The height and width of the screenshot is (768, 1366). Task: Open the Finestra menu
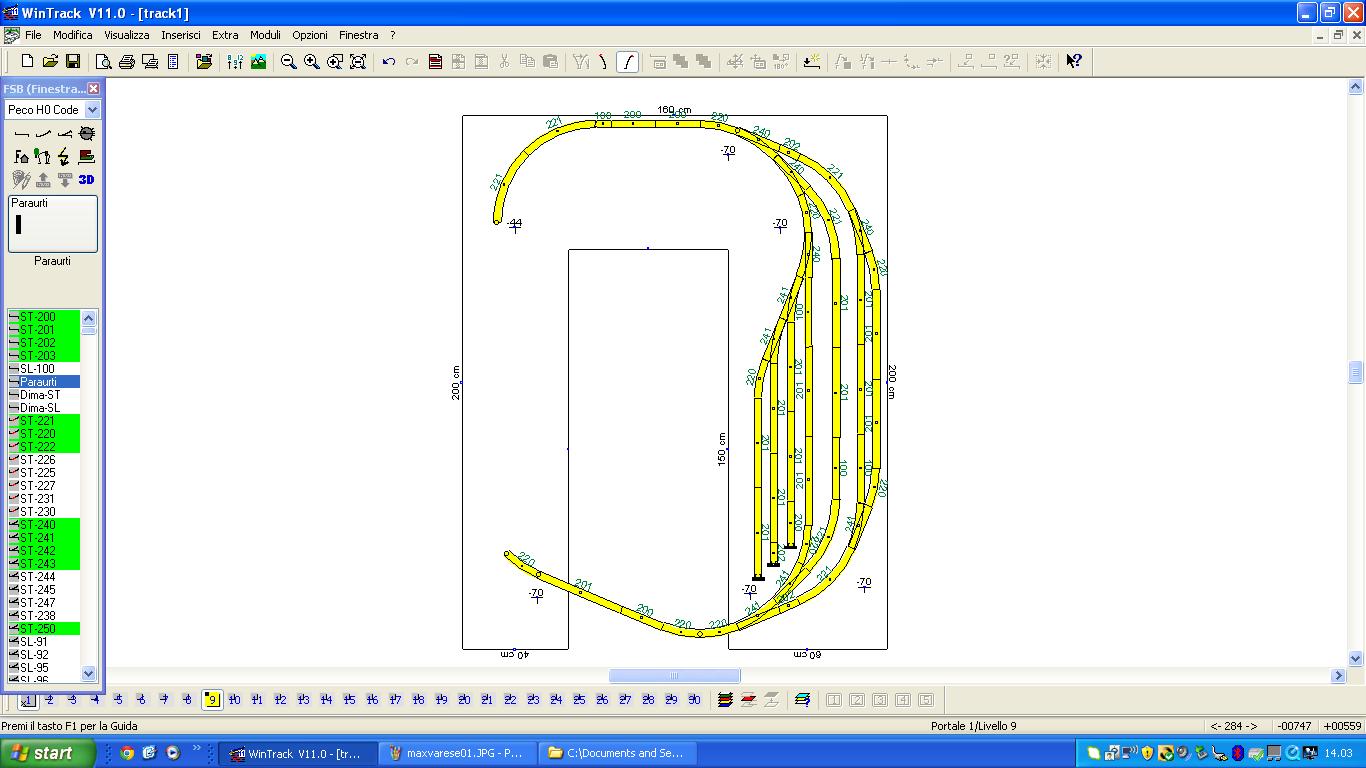click(359, 35)
